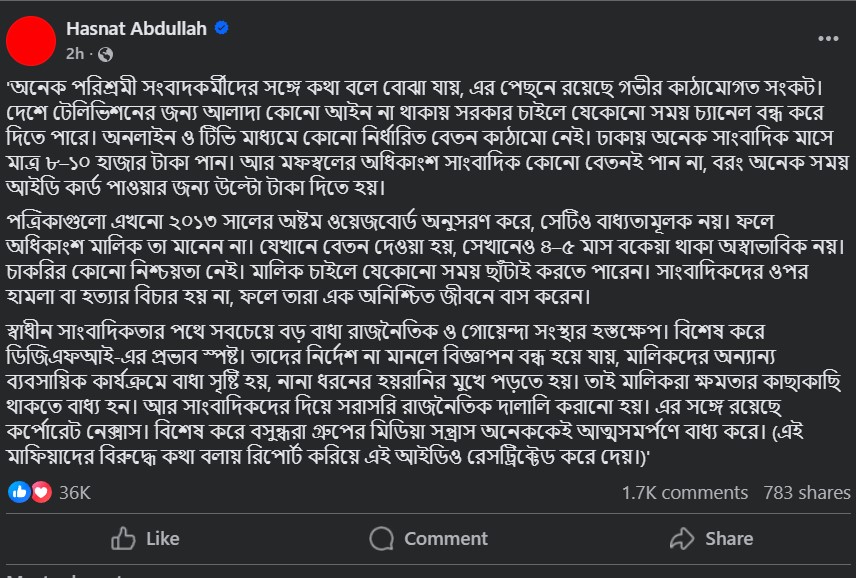Image resolution: width=856 pixels, height=578 pixels.
Task: Click the blue verified badge
Action: (221, 29)
